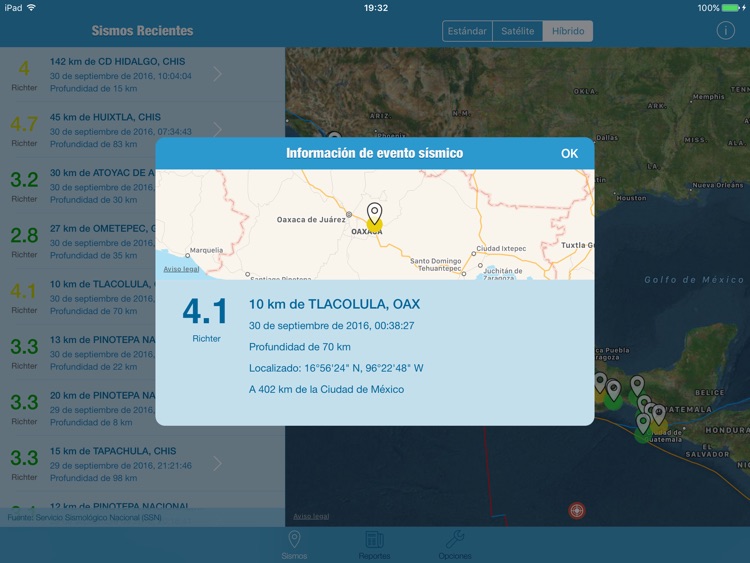Tap the epicenter pin in the dialog map
This screenshot has width=750, height=563.
375,213
